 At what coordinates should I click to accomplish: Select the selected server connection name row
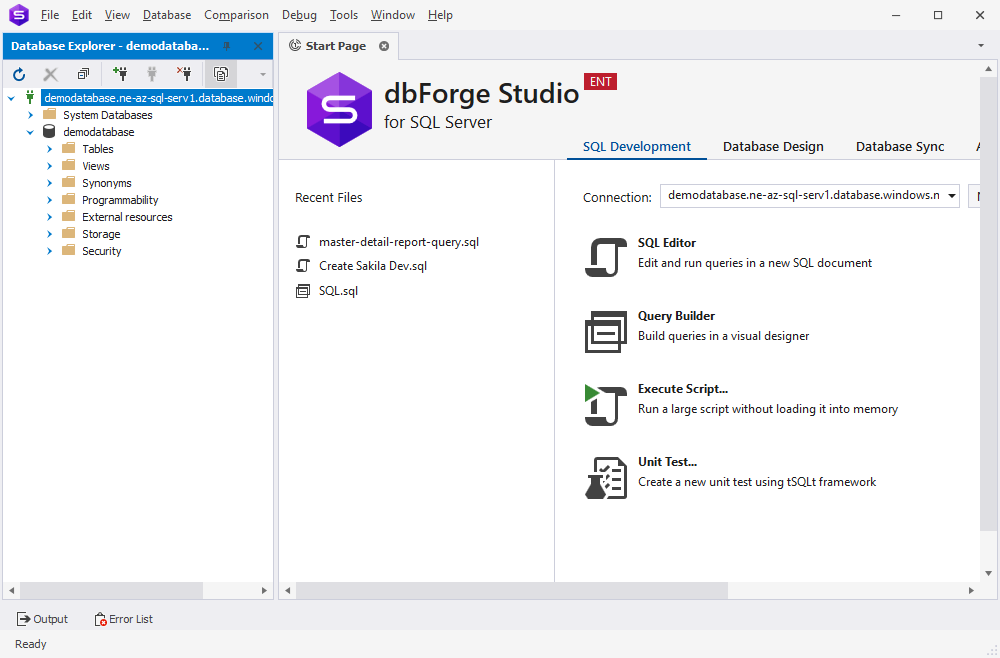click(x=157, y=98)
